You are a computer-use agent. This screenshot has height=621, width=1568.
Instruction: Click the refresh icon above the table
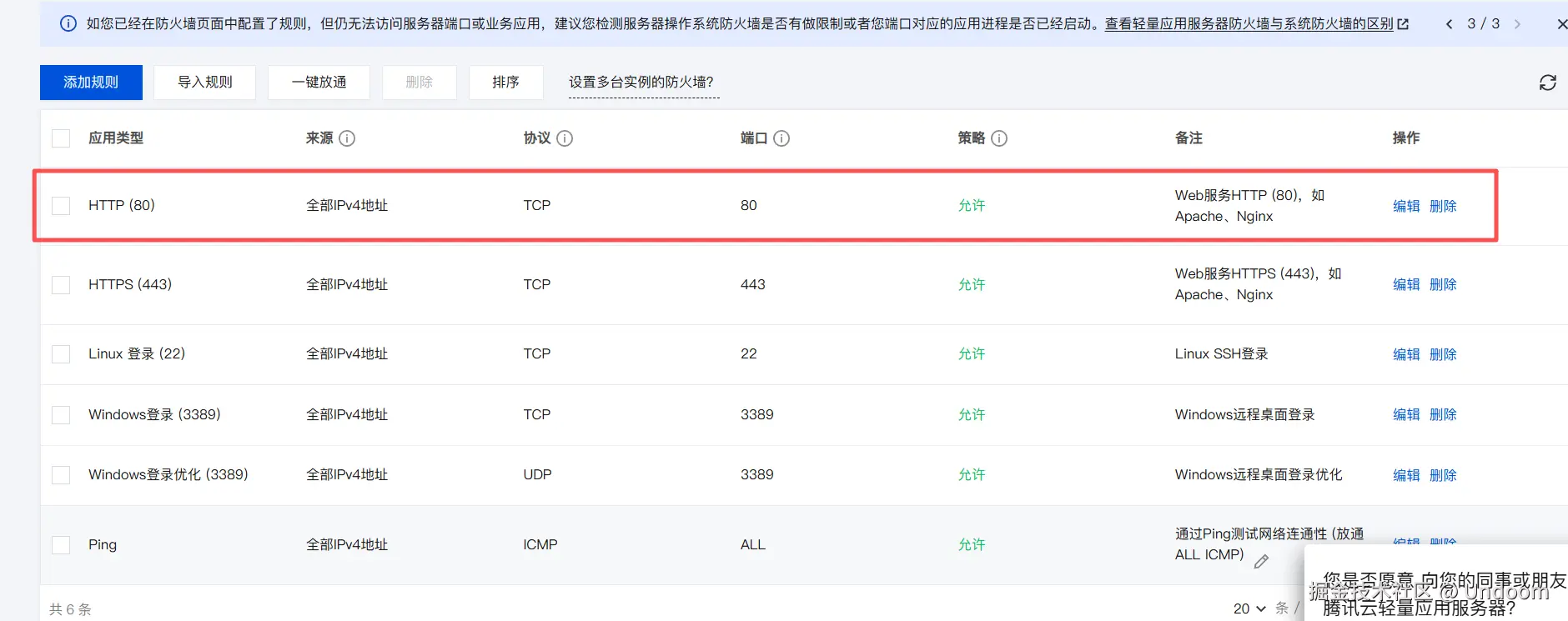1547,83
